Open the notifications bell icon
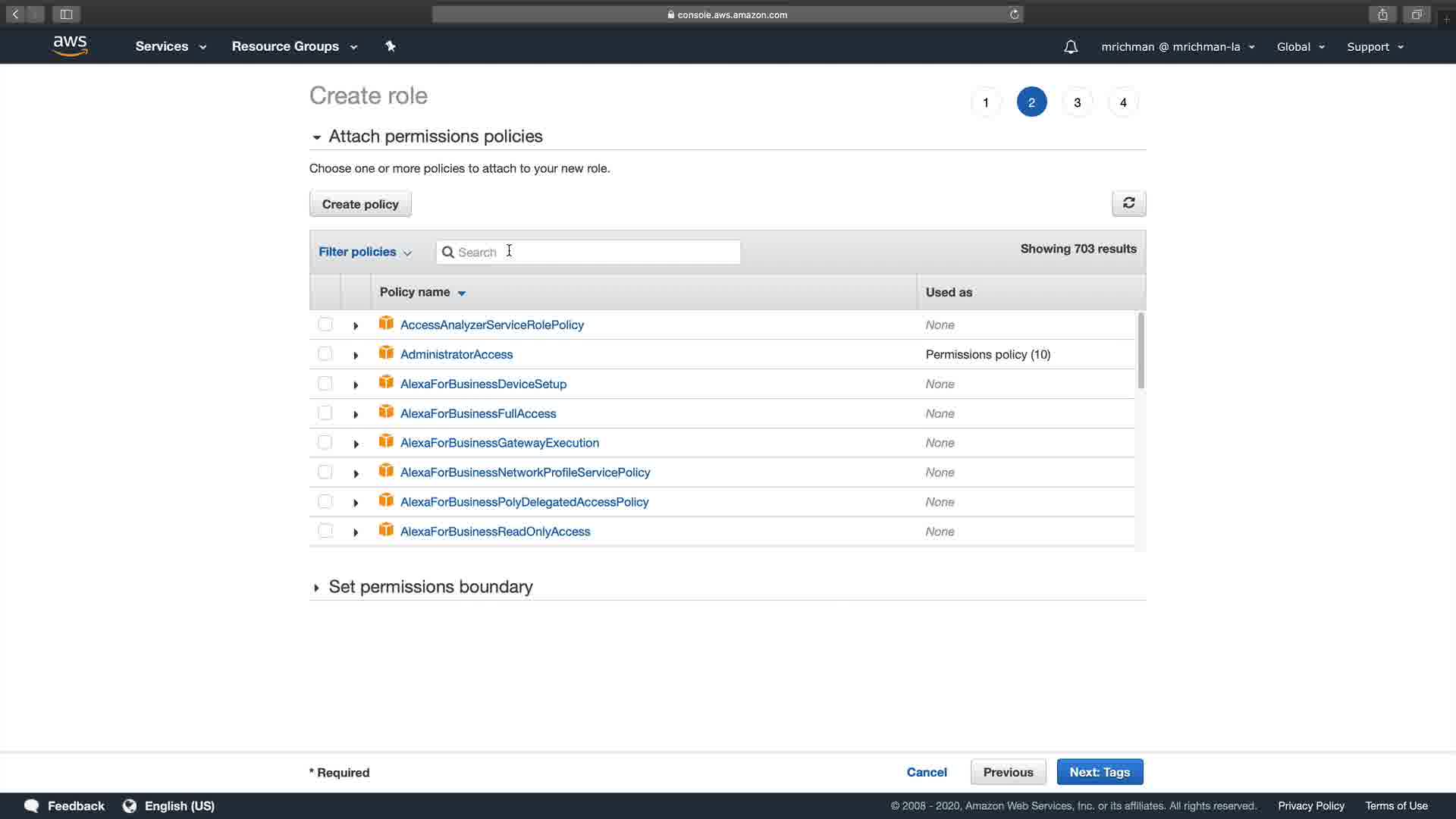1456x819 pixels. click(x=1070, y=47)
